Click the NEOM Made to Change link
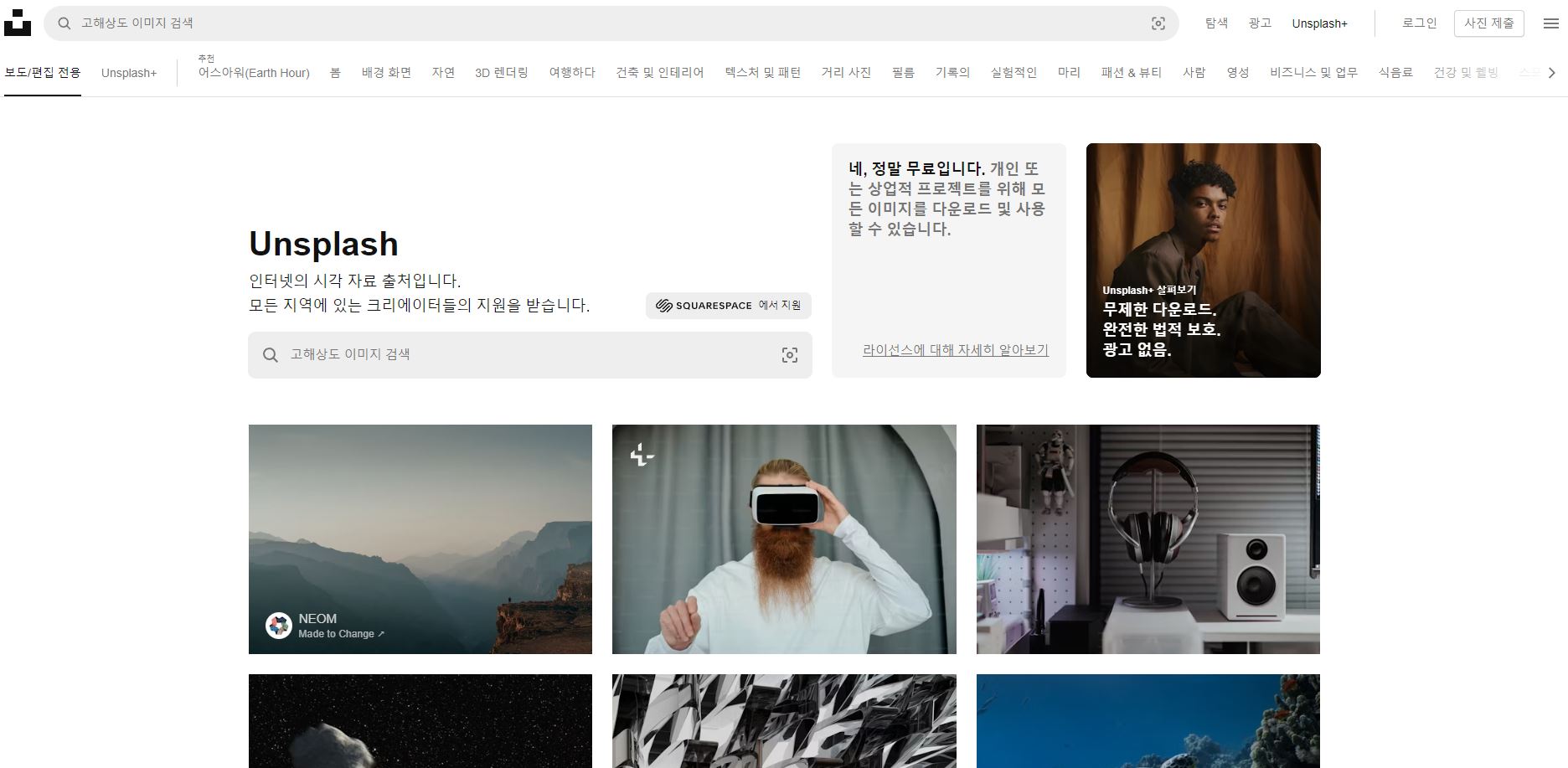The width and height of the screenshot is (1568, 768). point(342,634)
